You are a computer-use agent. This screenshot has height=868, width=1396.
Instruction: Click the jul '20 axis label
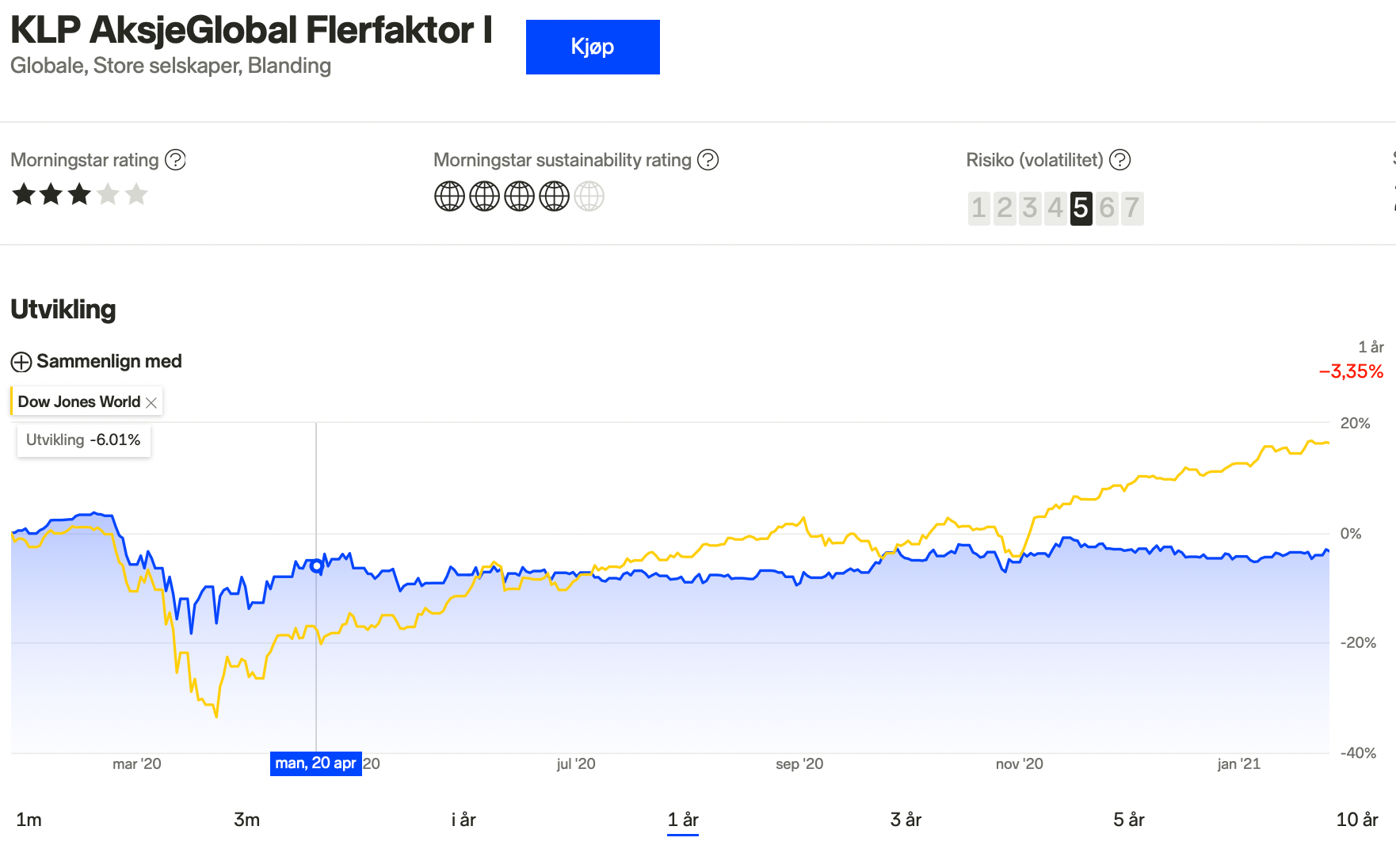(x=576, y=764)
